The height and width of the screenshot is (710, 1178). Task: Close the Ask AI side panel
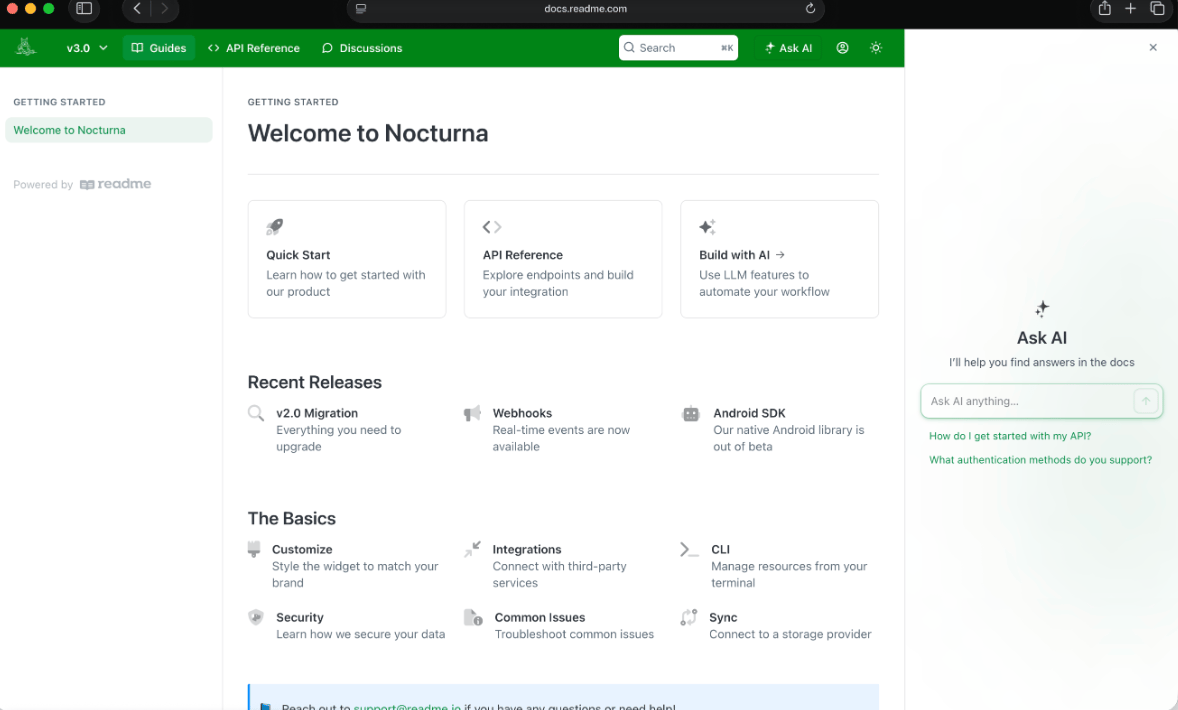[x=1153, y=47]
